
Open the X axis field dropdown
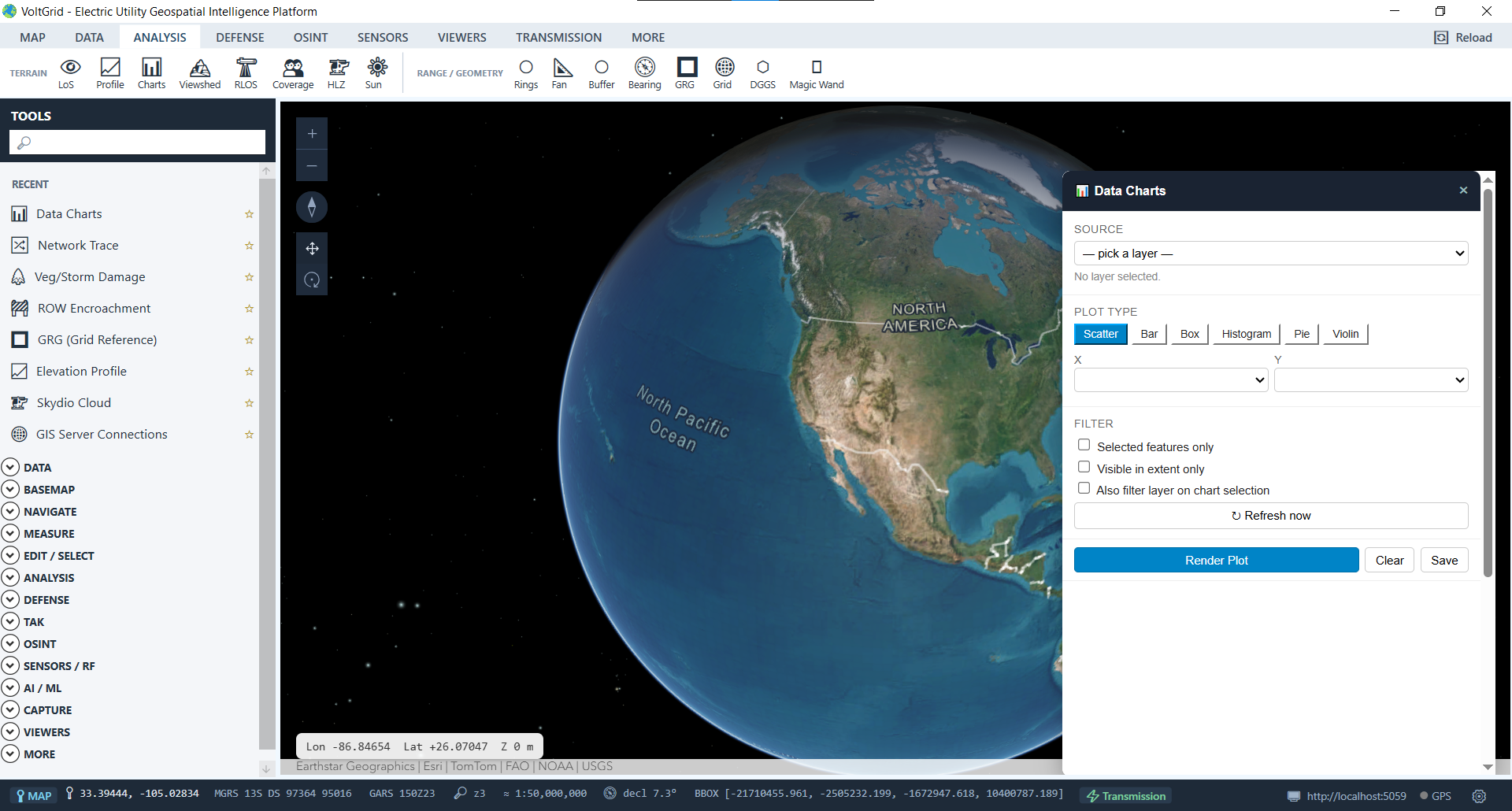point(1171,380)
